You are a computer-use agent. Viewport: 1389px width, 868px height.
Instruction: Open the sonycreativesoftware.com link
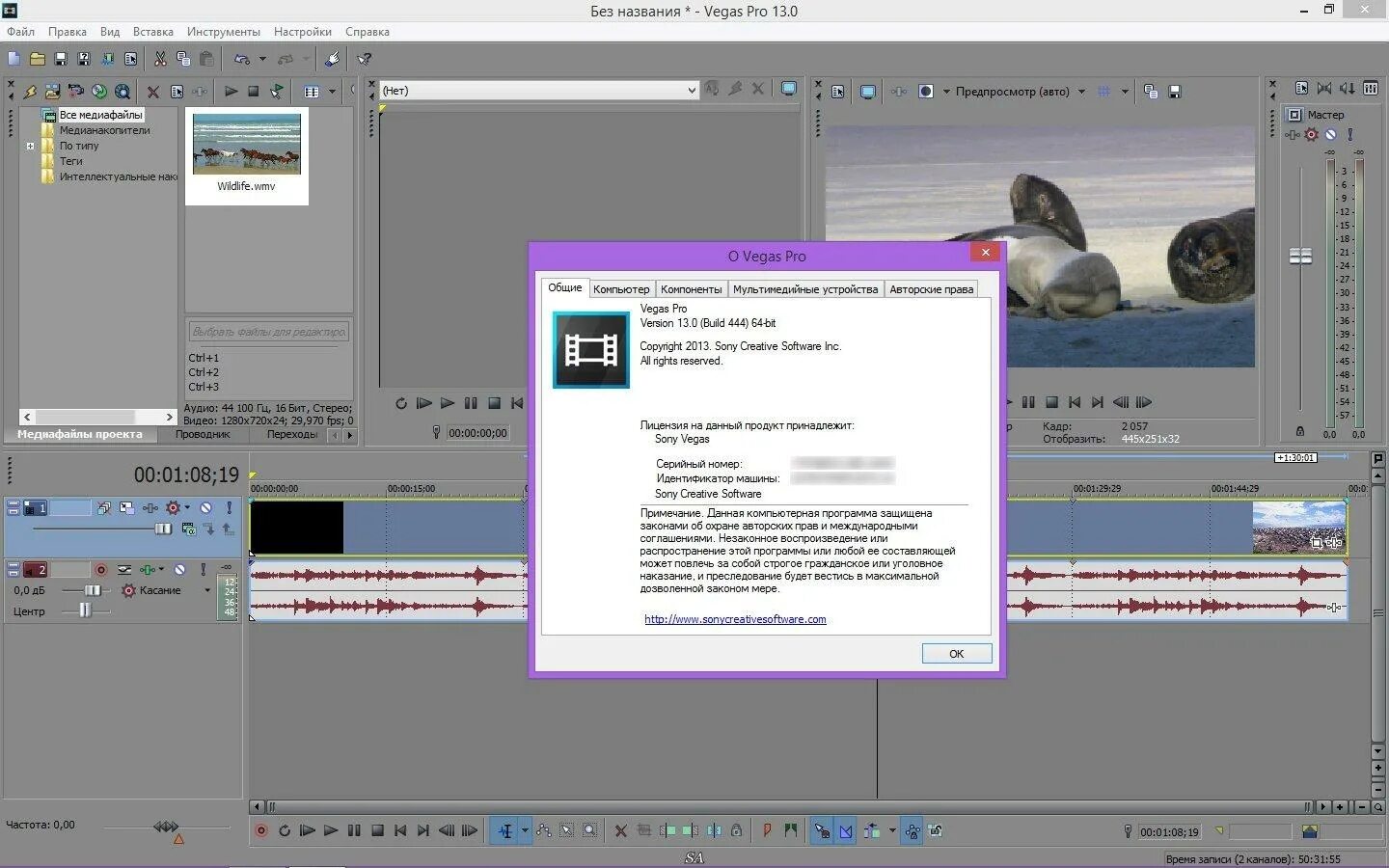pos(735,619)
